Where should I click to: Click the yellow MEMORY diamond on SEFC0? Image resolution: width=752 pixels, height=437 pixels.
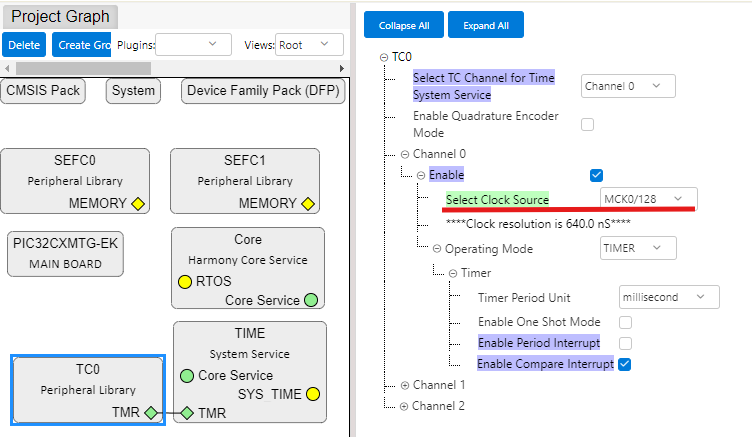tap(138, 204)
